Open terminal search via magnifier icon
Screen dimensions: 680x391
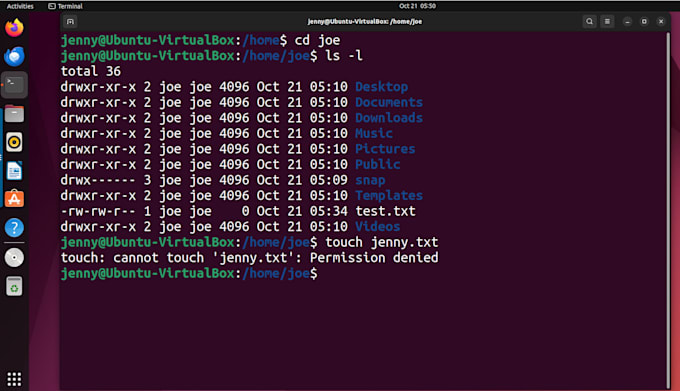coord(589,21)
